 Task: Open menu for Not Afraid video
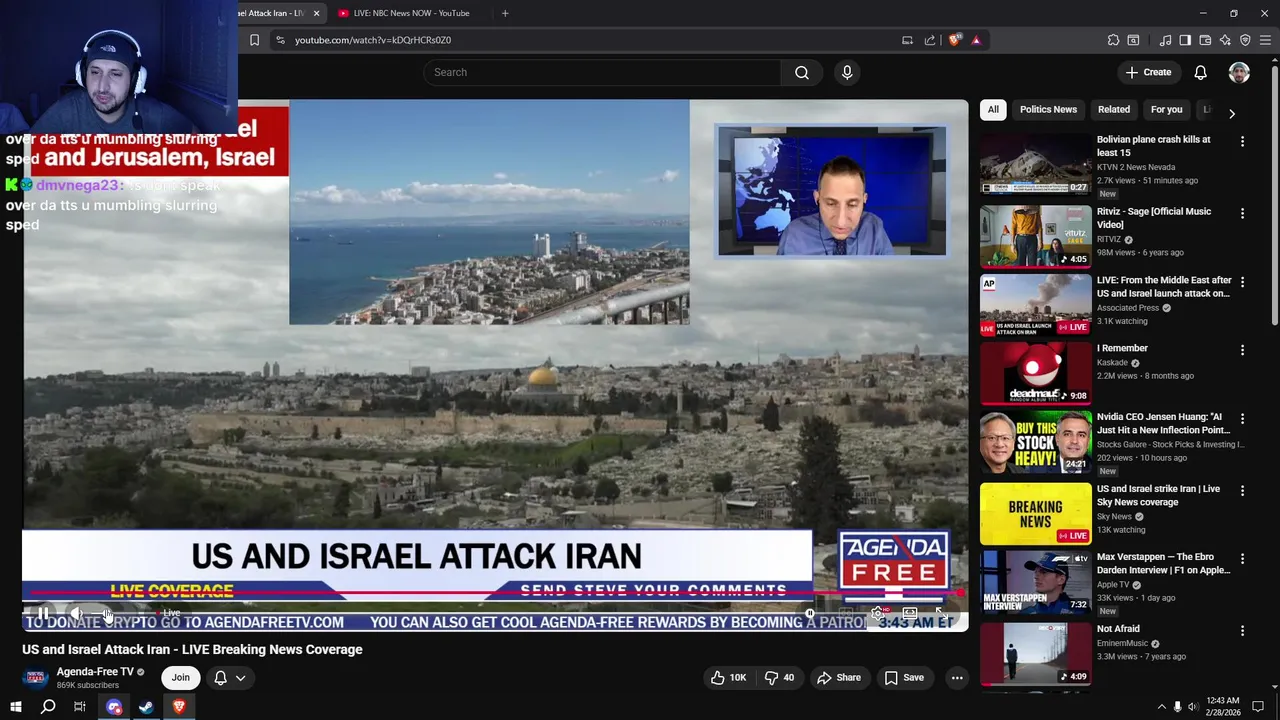click(1242, 631)
